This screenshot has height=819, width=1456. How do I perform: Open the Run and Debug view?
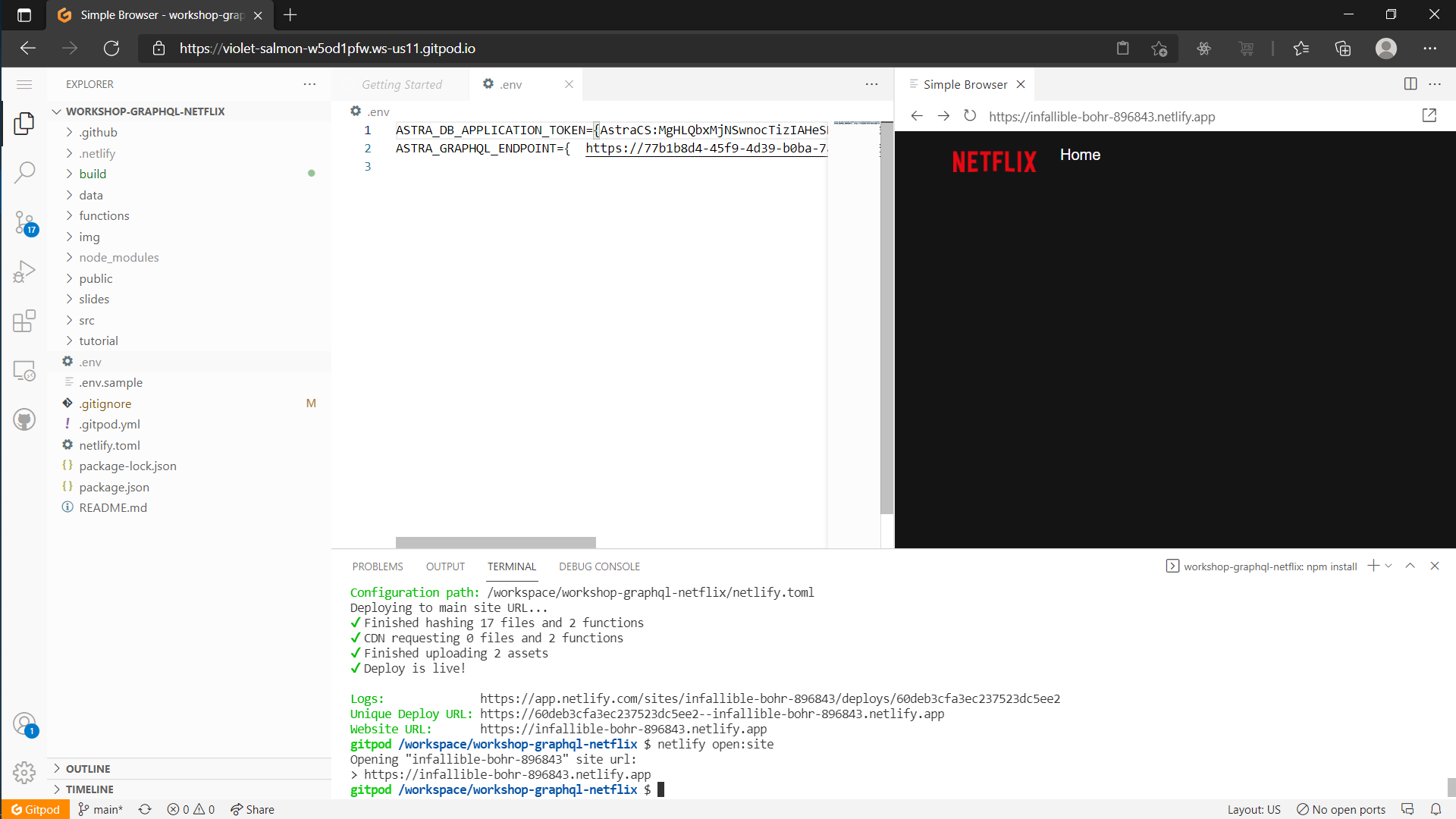pos(25,271)
